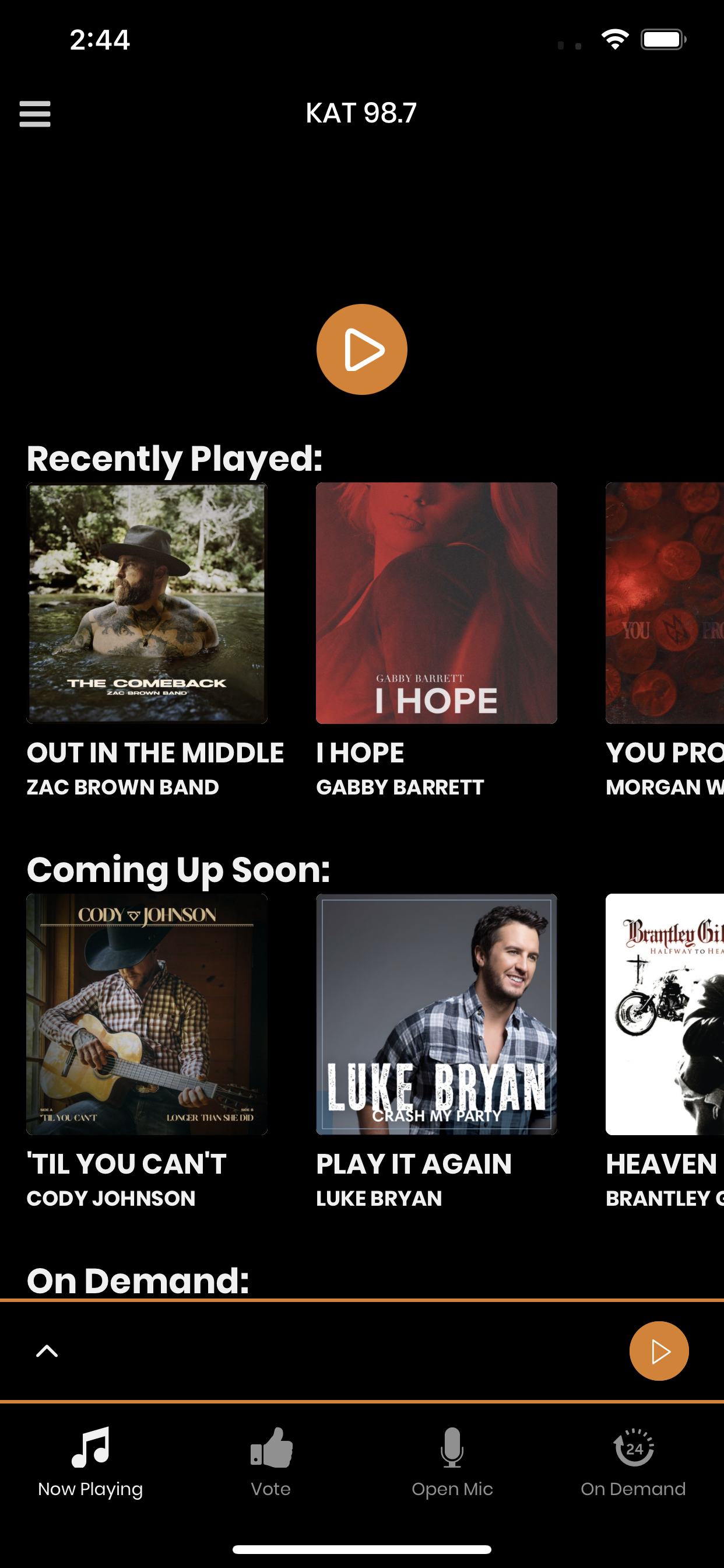Expand the mini player with the up chevron
The height and width of the screenshot is (1568, 724).
coord(47,1352)
